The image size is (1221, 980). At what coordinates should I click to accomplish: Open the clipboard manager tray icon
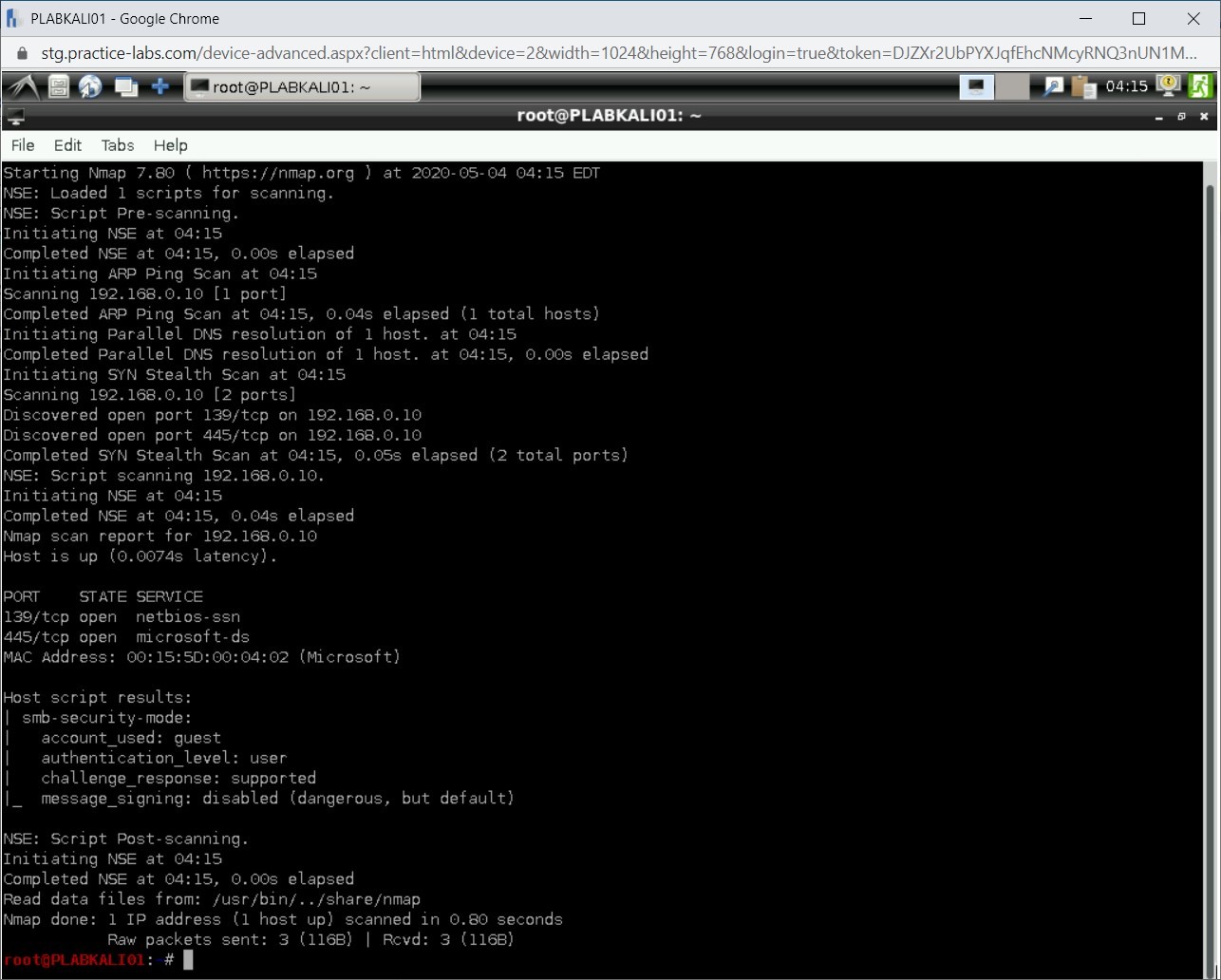pyautogui.click(x=1083, y=87)
